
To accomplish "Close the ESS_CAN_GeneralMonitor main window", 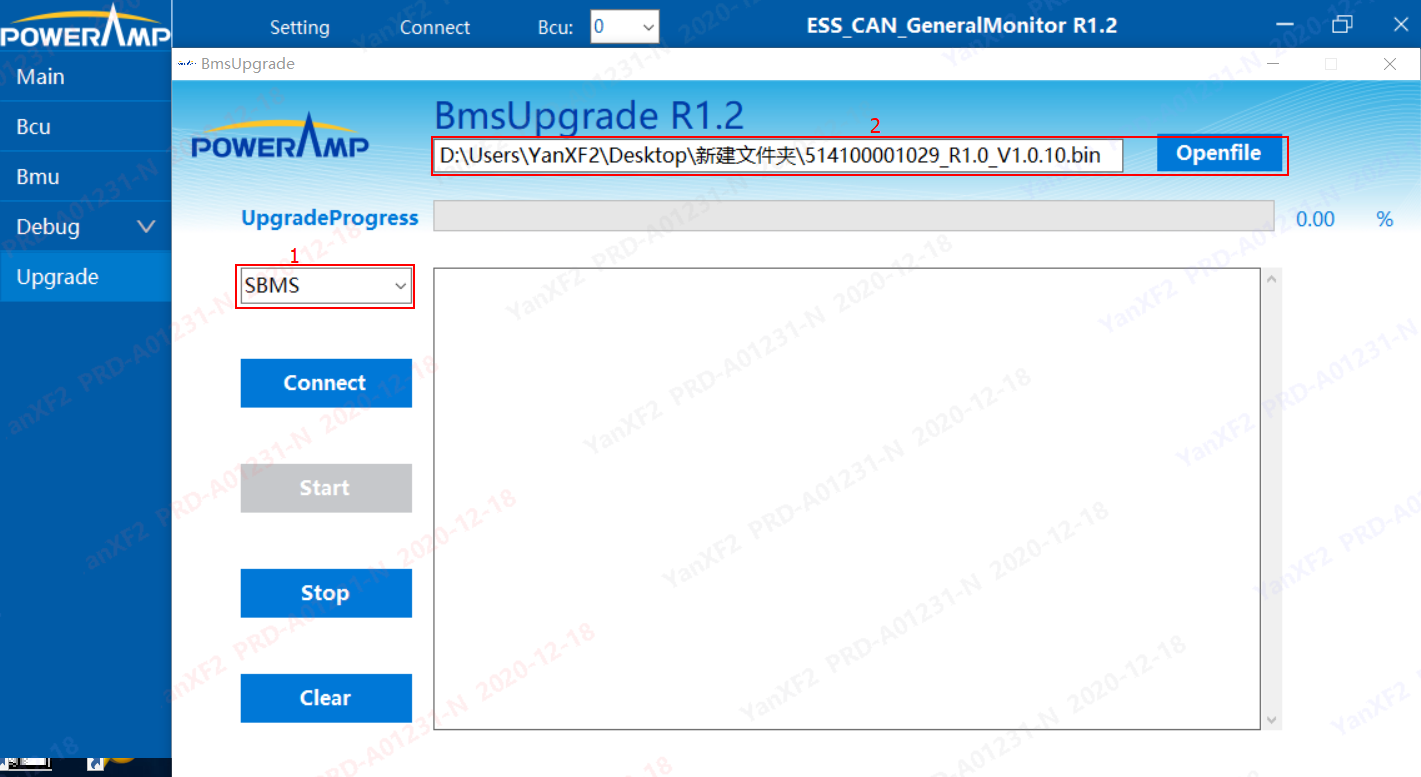I will click(1399, 25).
